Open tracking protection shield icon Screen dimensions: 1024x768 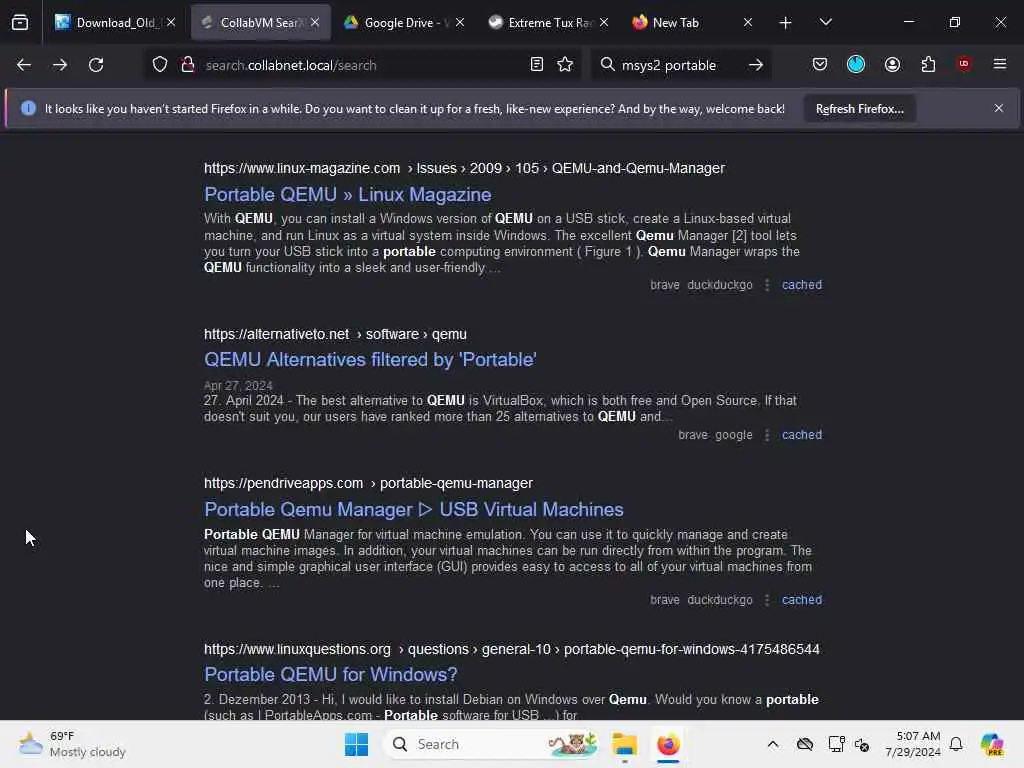pos(160,65)
